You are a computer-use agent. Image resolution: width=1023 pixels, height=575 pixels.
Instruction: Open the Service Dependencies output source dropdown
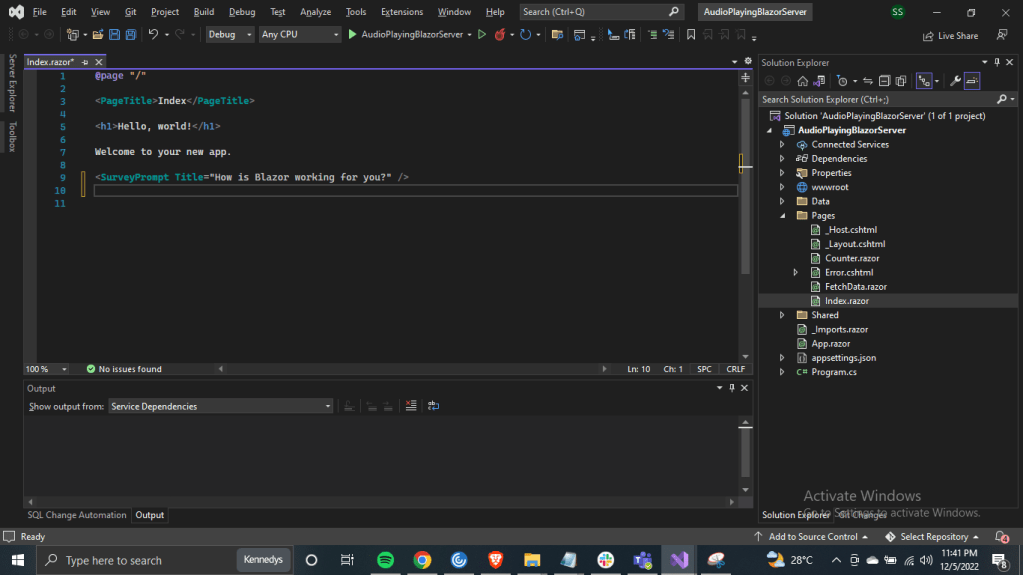pos(221,406)
